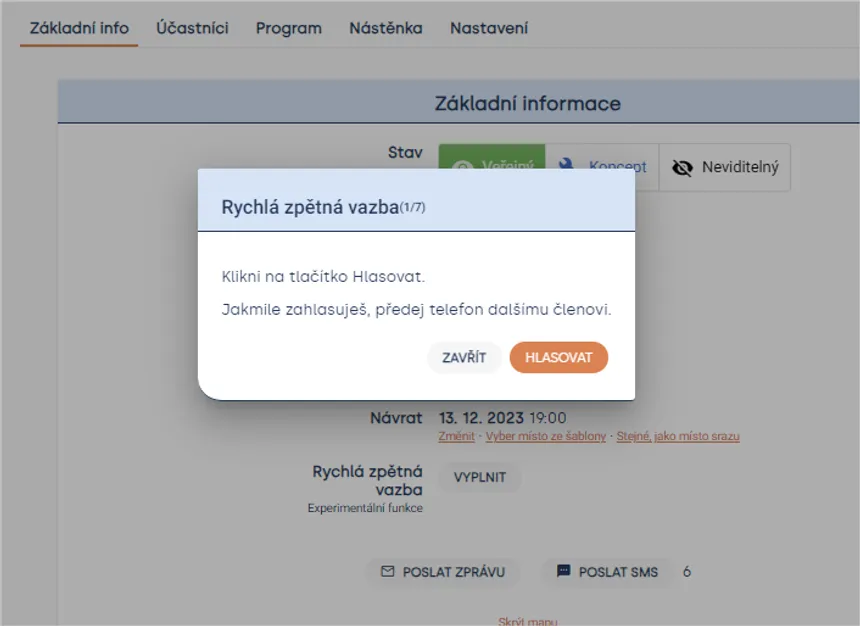860x626 pixels.
Task: Open Vyber místo ze šablony link
Action: click(546, 436)
